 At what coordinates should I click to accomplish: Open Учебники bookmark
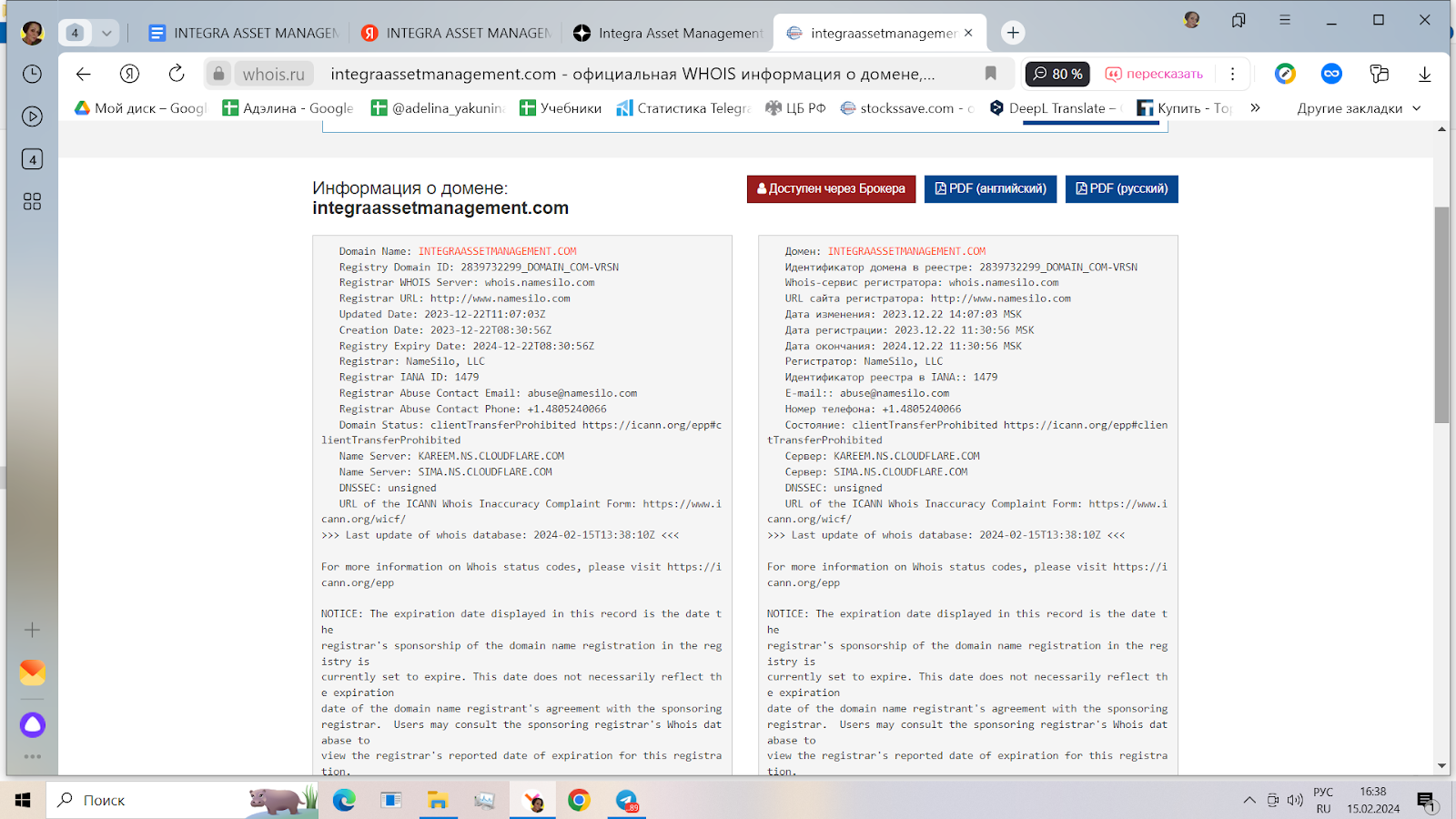click(561, 107)
